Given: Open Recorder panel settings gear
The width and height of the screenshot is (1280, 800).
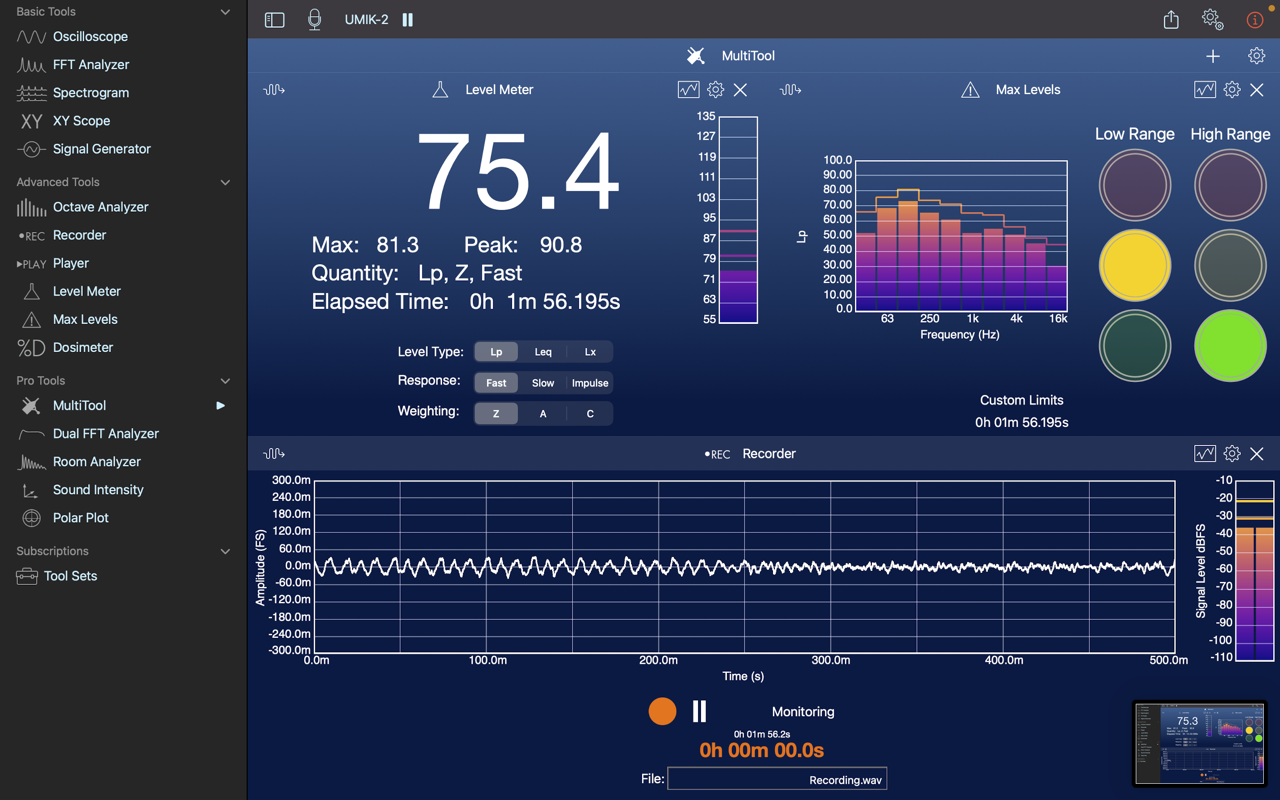Looking at the screenshot, I should pos(1232,454).
